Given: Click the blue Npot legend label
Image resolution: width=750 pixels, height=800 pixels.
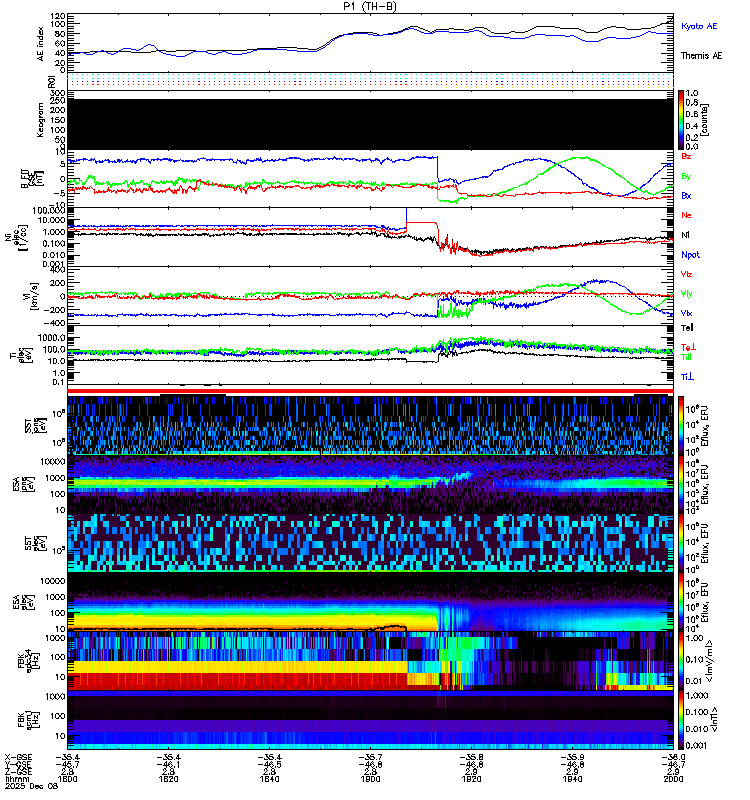Looking at the screenshot, I should [x=690, y=255].
